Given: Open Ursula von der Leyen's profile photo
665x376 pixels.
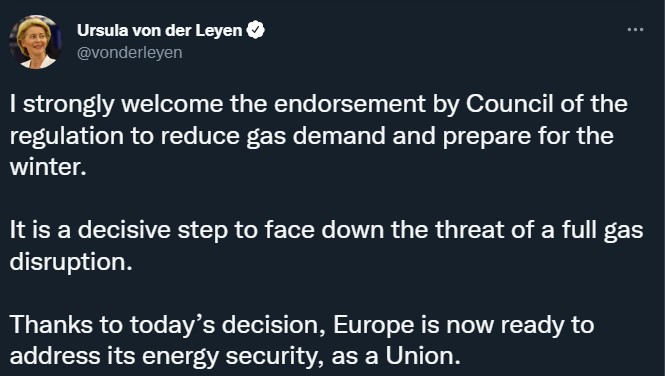Looking at the screenshot, I should [x=36, y=42].
